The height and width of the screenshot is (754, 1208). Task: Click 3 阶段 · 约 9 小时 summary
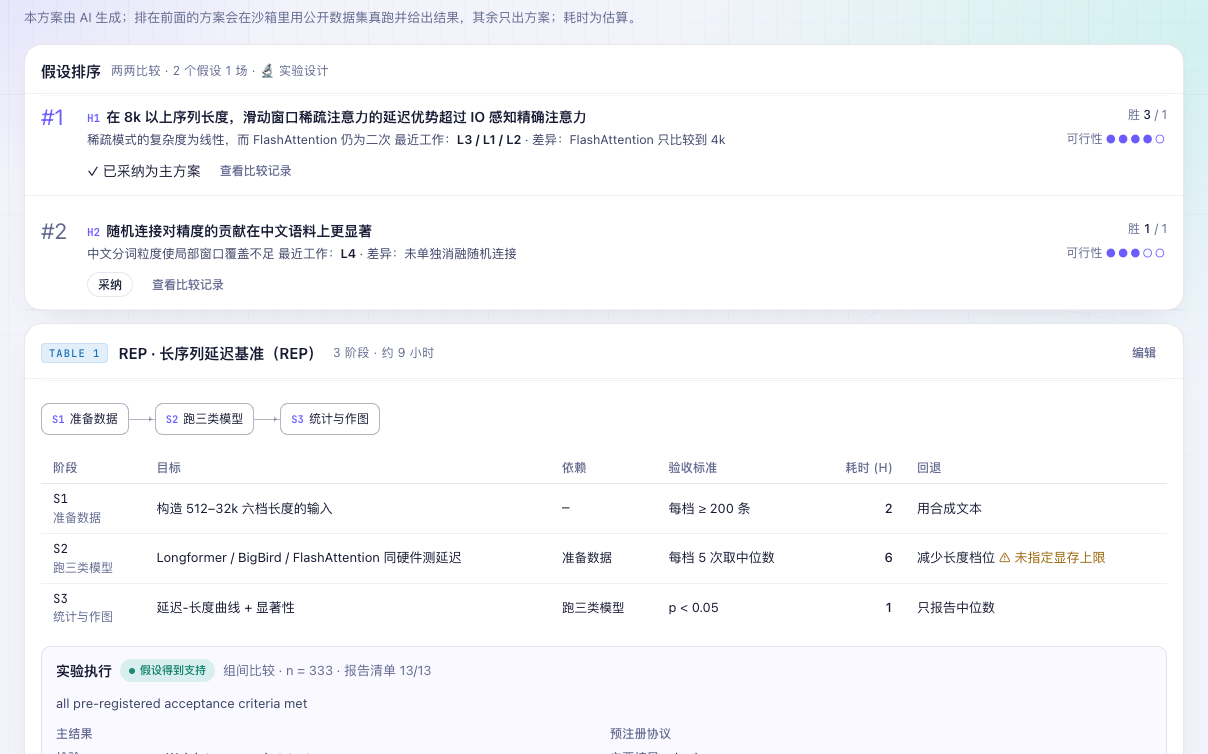[384, 353]
